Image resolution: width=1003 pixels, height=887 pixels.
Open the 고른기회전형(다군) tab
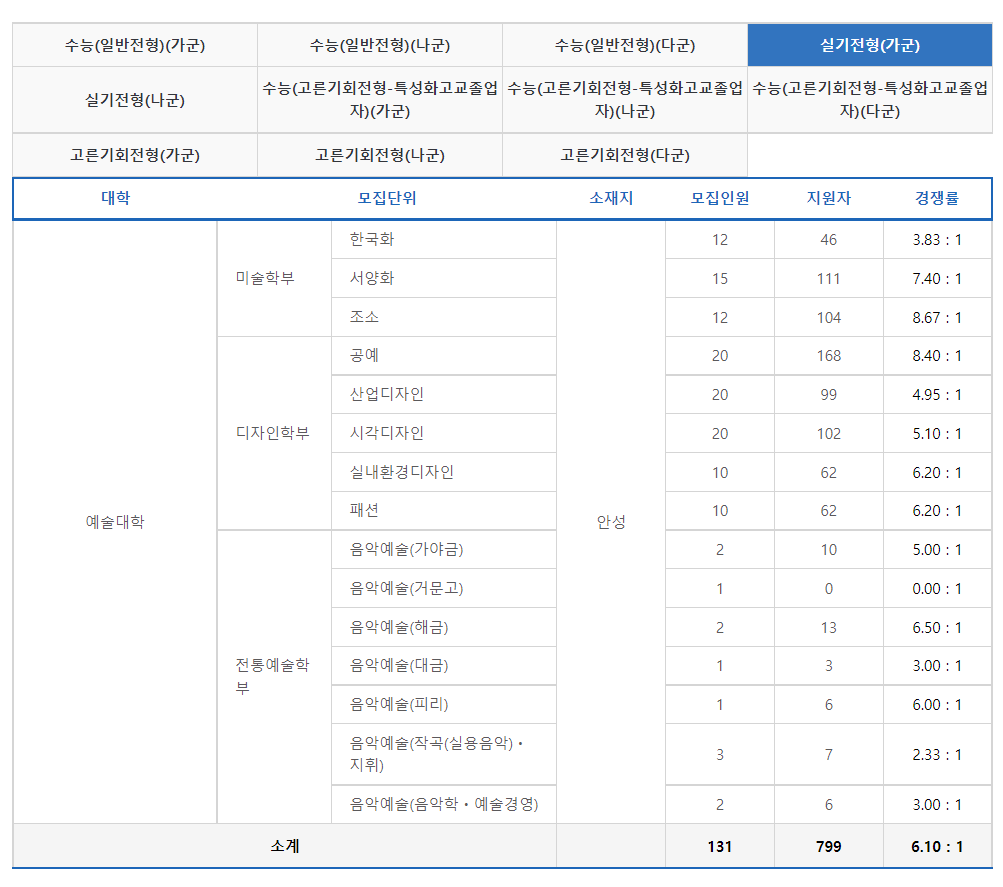click(624, 154)
